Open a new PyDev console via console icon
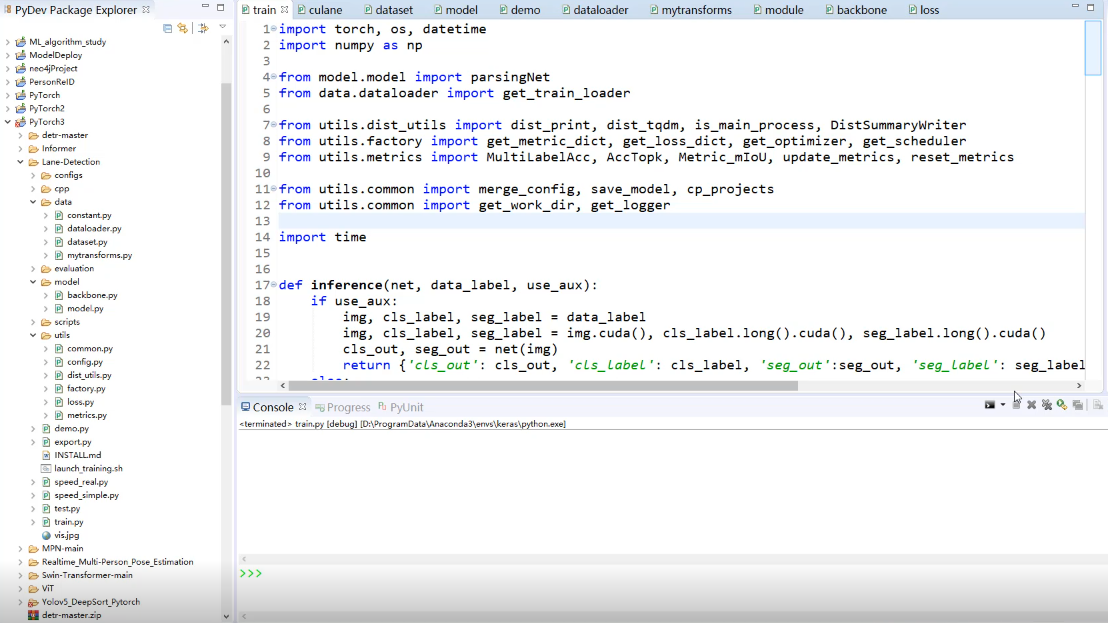Viewport: 1108px width, 623px height. pos(990,405)
